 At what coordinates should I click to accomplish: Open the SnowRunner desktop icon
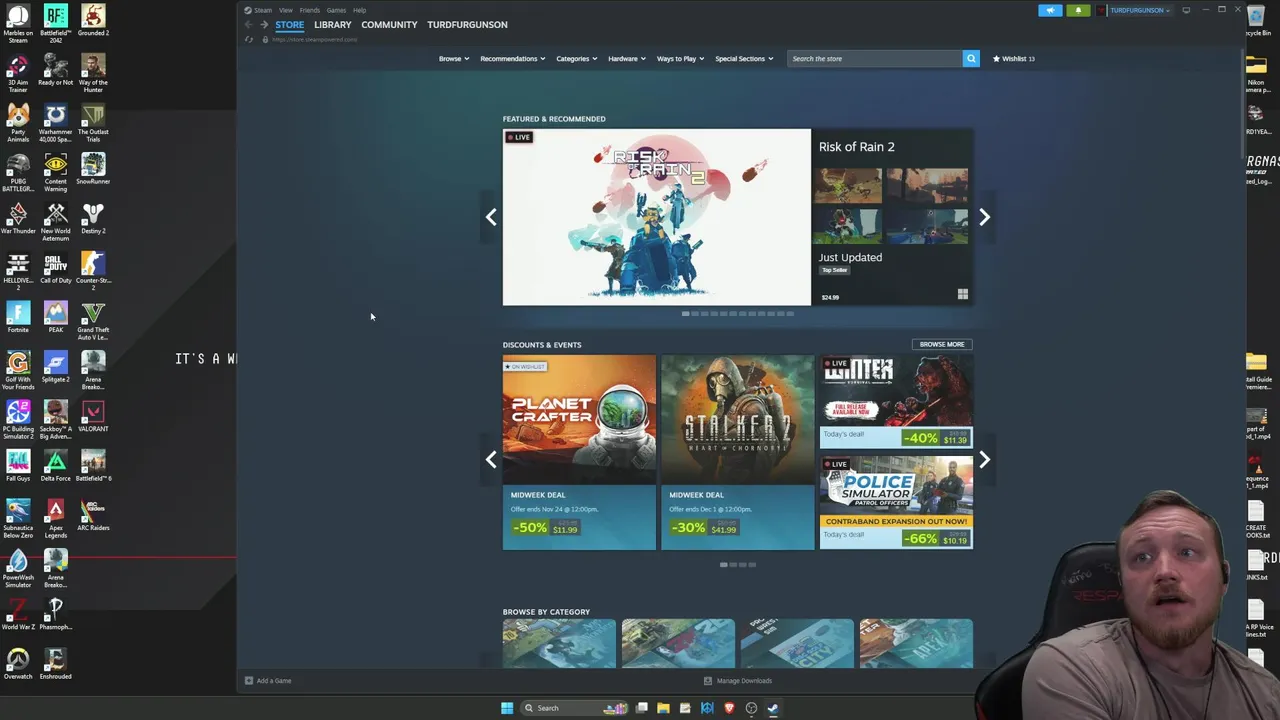[93, 169]
